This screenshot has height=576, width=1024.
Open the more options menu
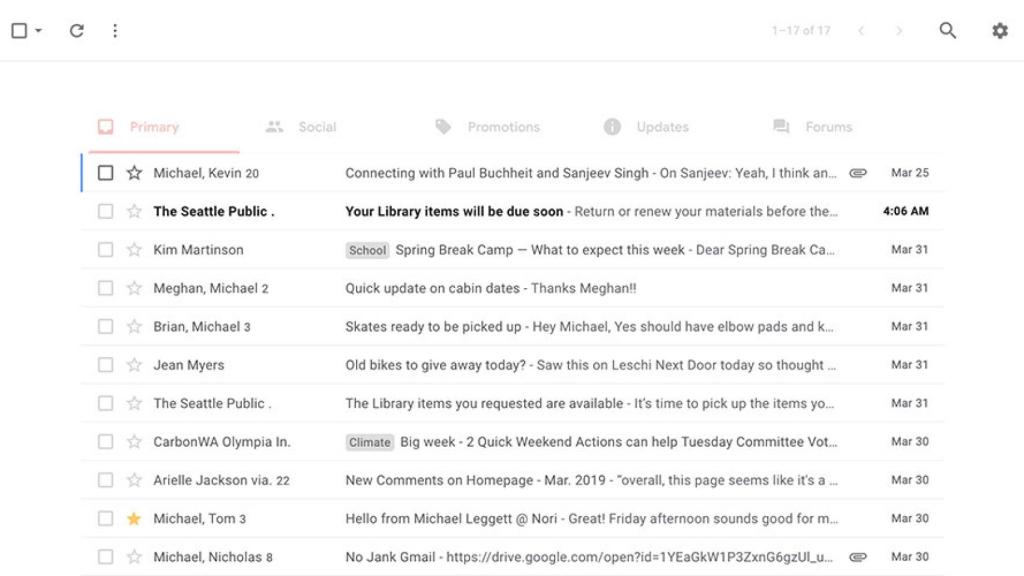(x=115, y=30)
